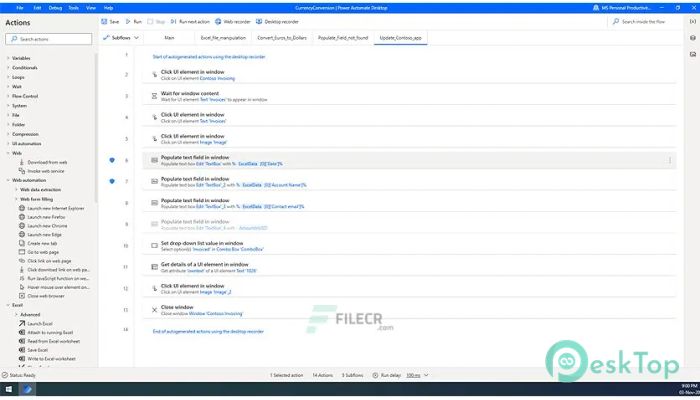Click Power Automate Desktop taskbar icon

[x=28, y=389]
